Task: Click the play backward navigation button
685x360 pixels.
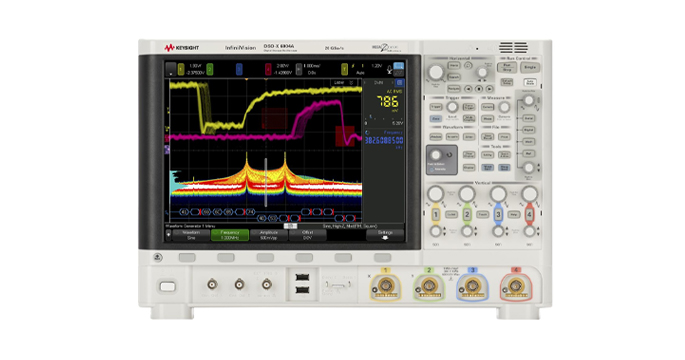Action: [x=468, y=89]
